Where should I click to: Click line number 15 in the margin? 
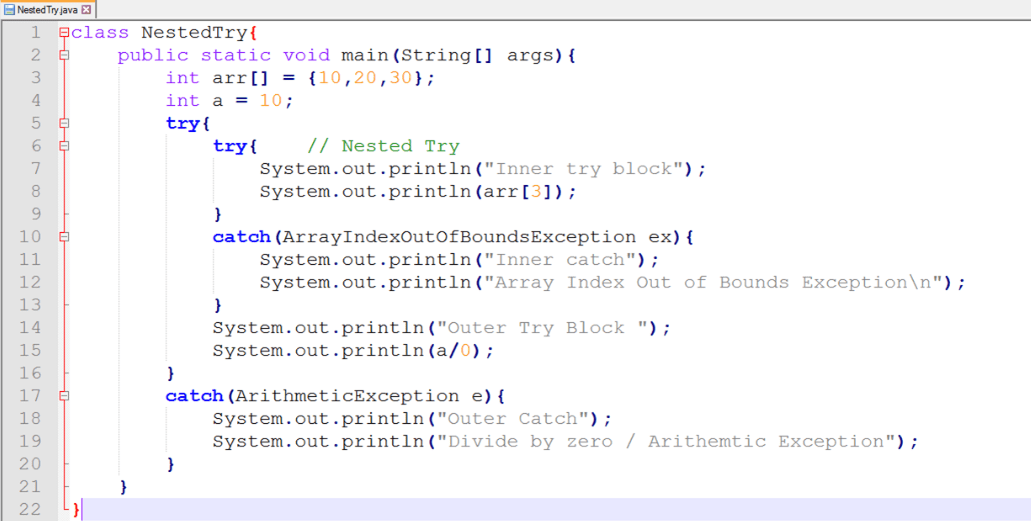pyautogui.click(x=30, y=350)
